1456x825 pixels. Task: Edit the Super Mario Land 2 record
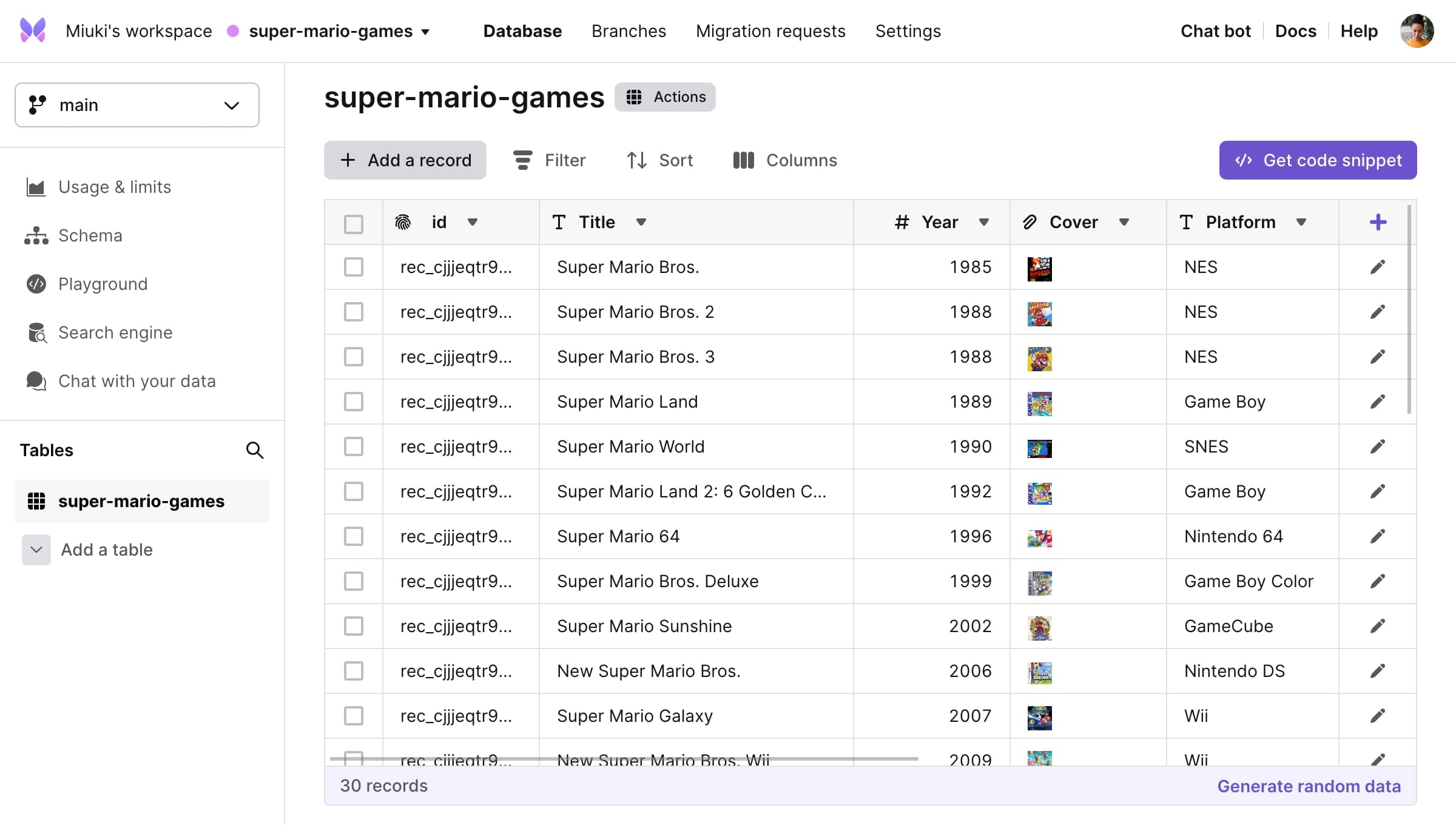[1378, 491]
